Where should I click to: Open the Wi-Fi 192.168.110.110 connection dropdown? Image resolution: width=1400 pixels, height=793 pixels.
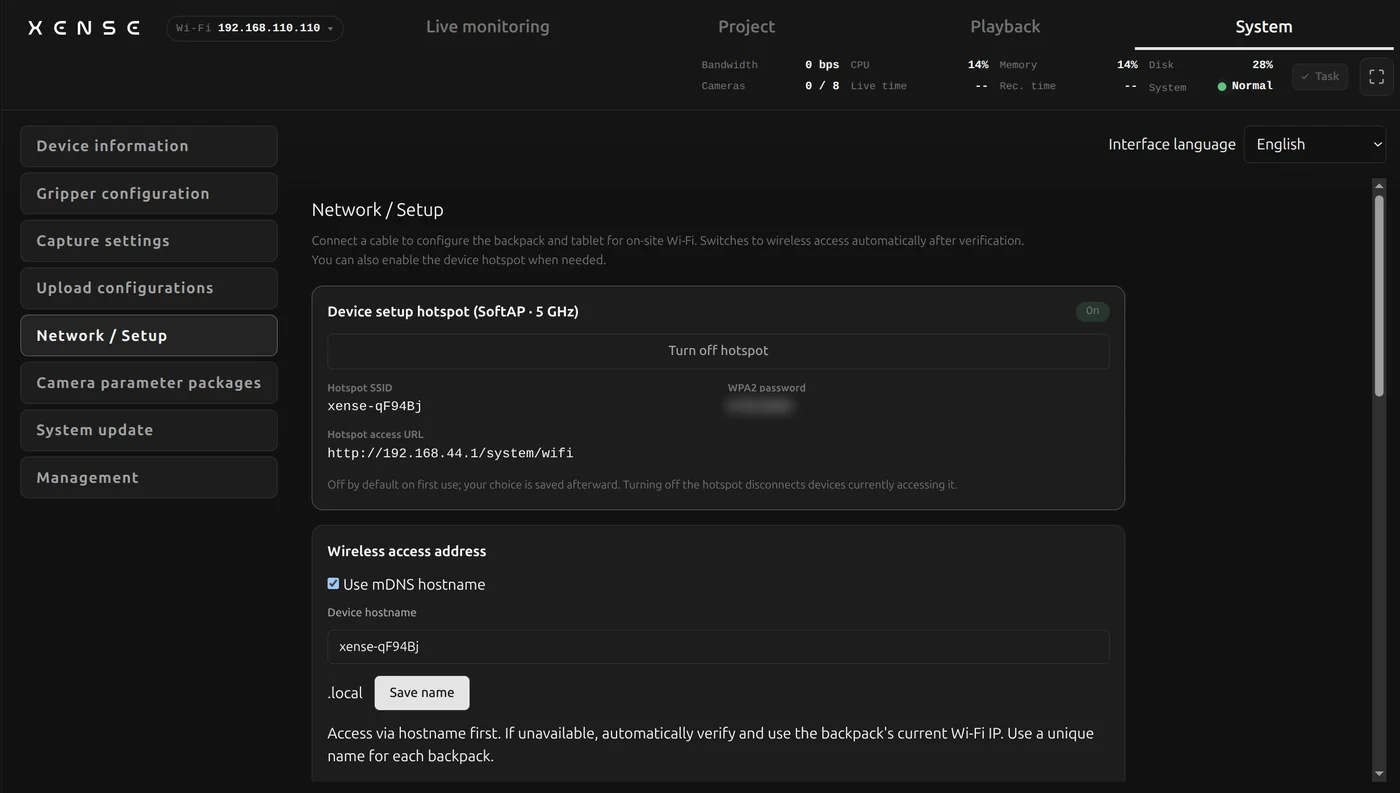255,28
